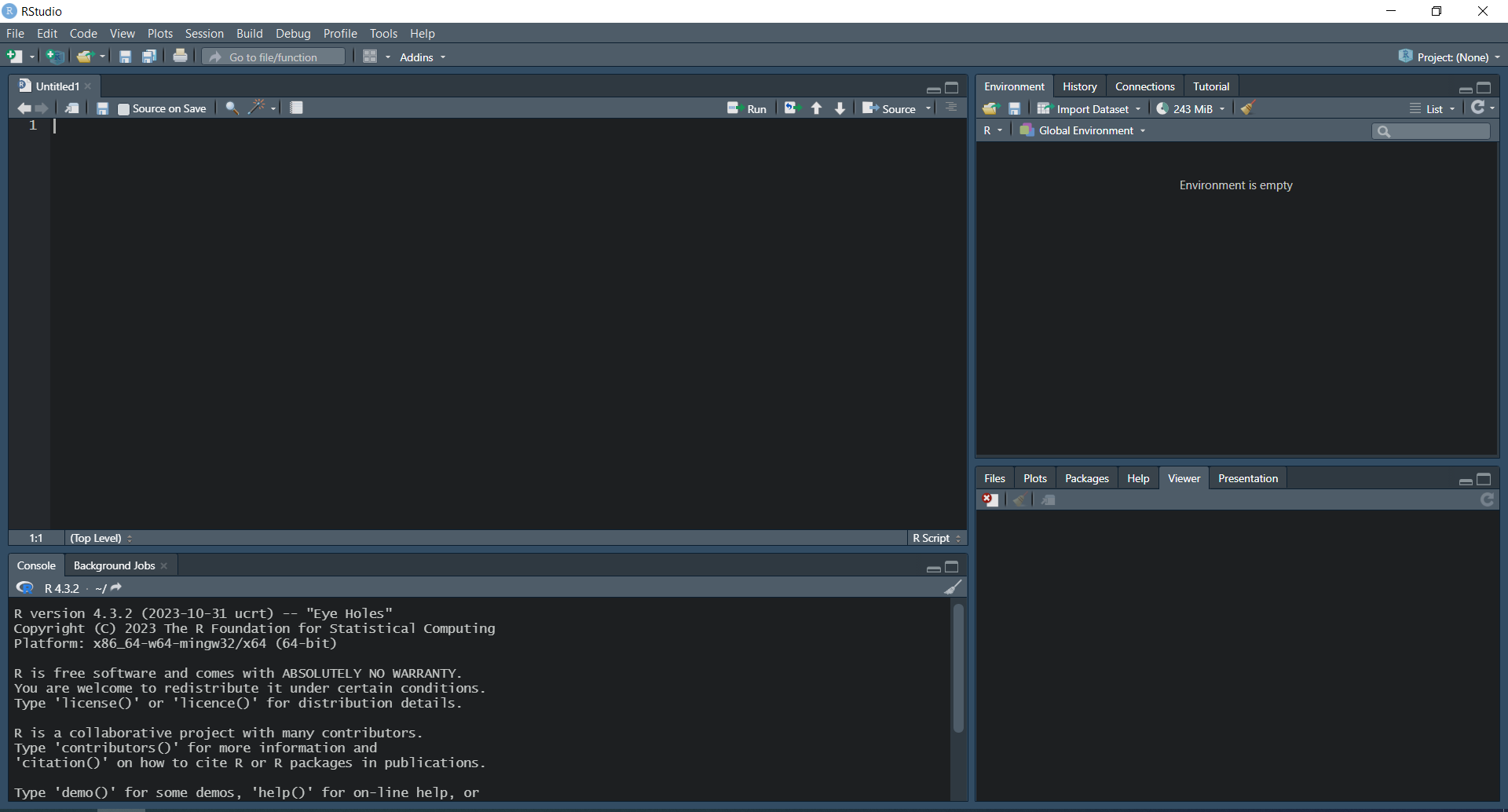Image resolution: width=1508 pixels, height=812 pixels.
Task: Close the Background Jobs tab
Action: pos(163,565)
